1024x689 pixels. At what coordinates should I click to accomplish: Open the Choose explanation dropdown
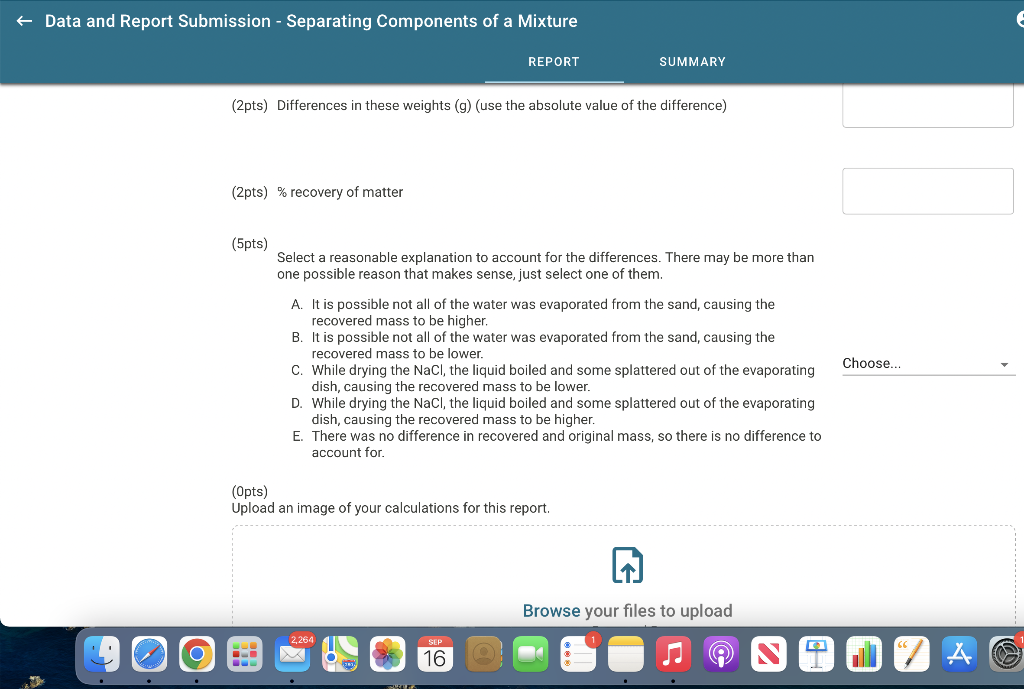click(x=928, y=364)
